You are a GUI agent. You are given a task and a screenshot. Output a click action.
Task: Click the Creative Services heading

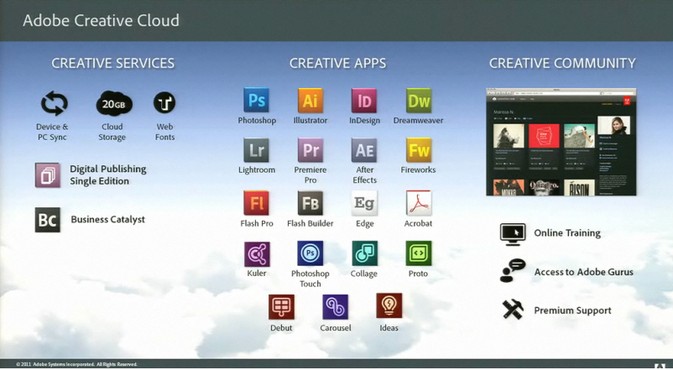113,63
